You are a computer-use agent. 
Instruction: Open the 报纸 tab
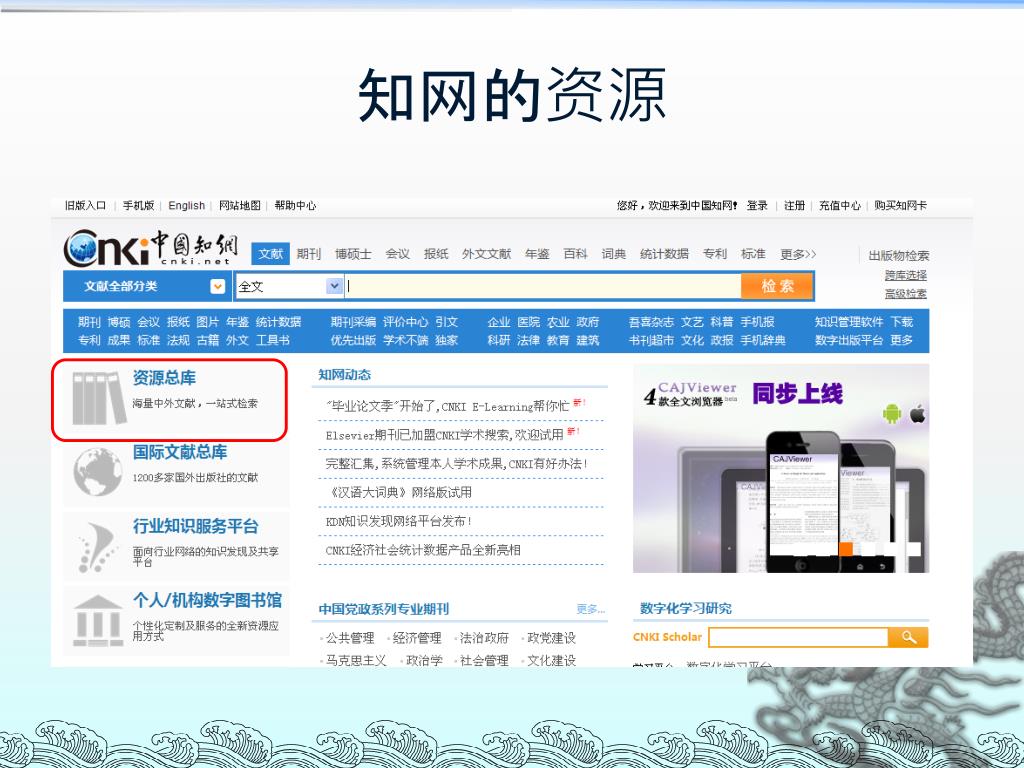click(x=436, y=254)
